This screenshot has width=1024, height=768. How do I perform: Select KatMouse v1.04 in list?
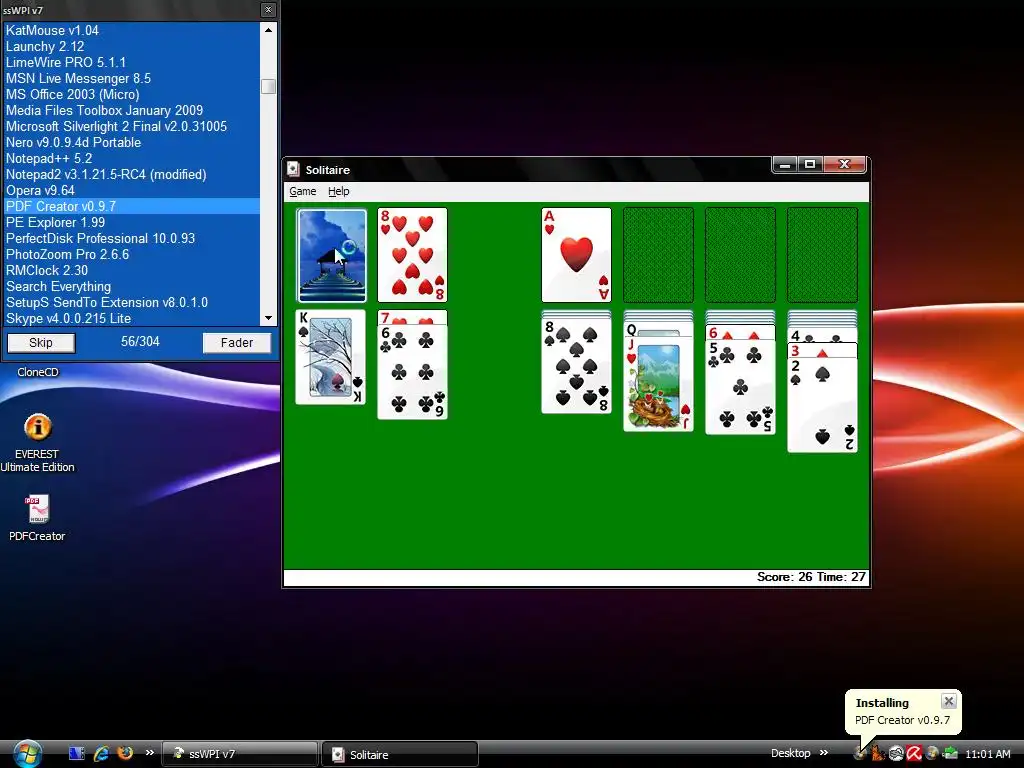[132, 30]
